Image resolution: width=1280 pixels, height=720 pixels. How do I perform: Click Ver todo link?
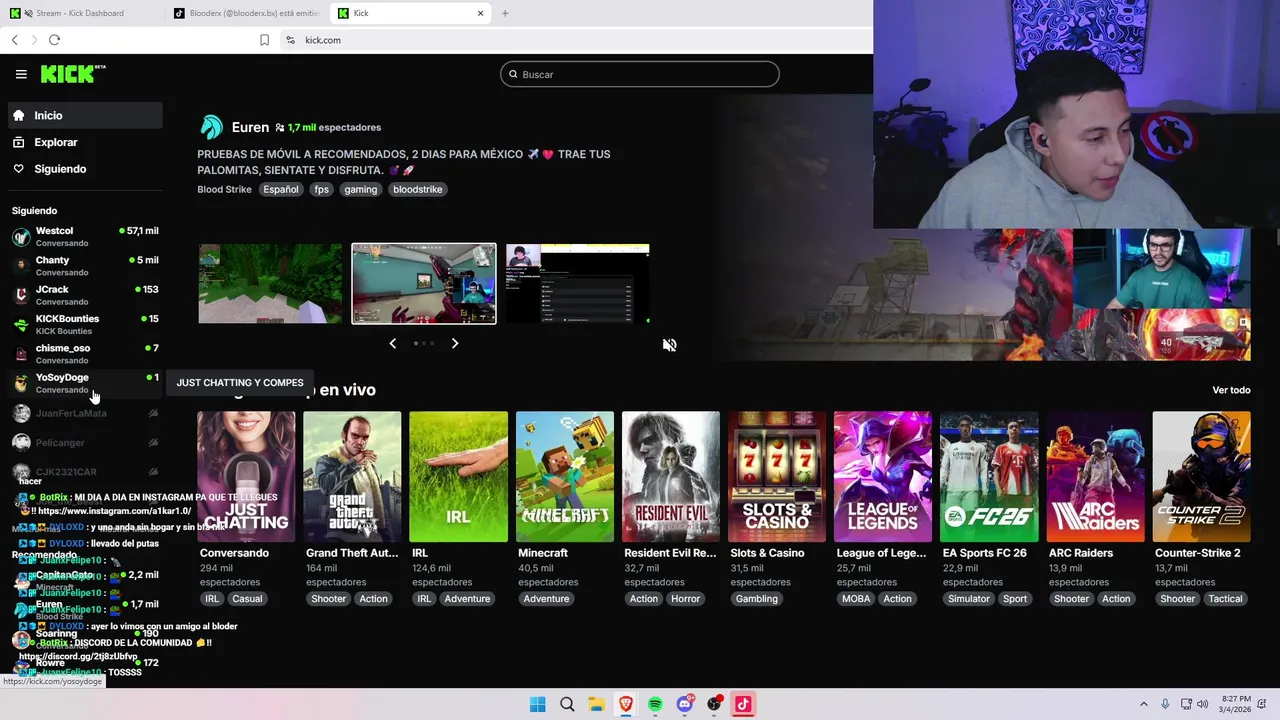1231,390
